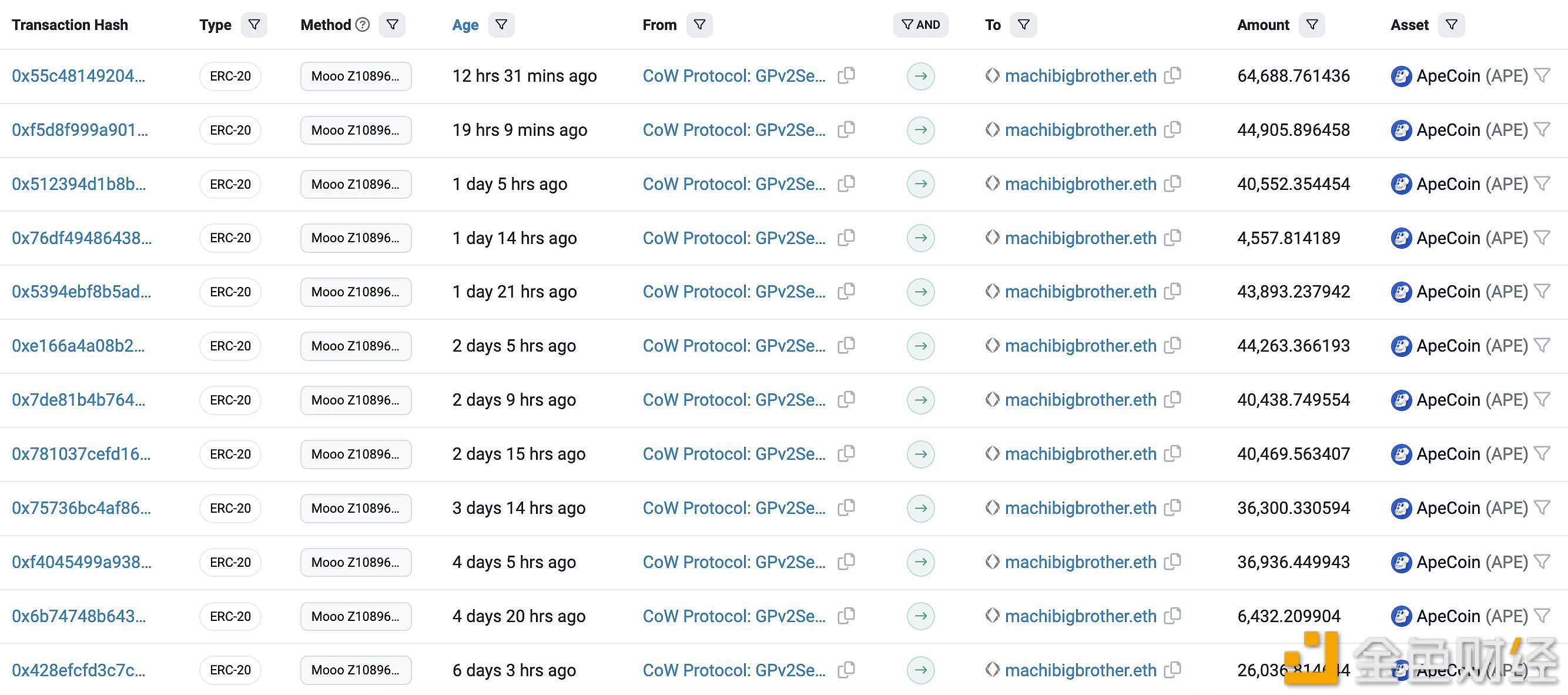Open the Method column filter
Viewport: 1568px width, 695px height.
(392, 25)
